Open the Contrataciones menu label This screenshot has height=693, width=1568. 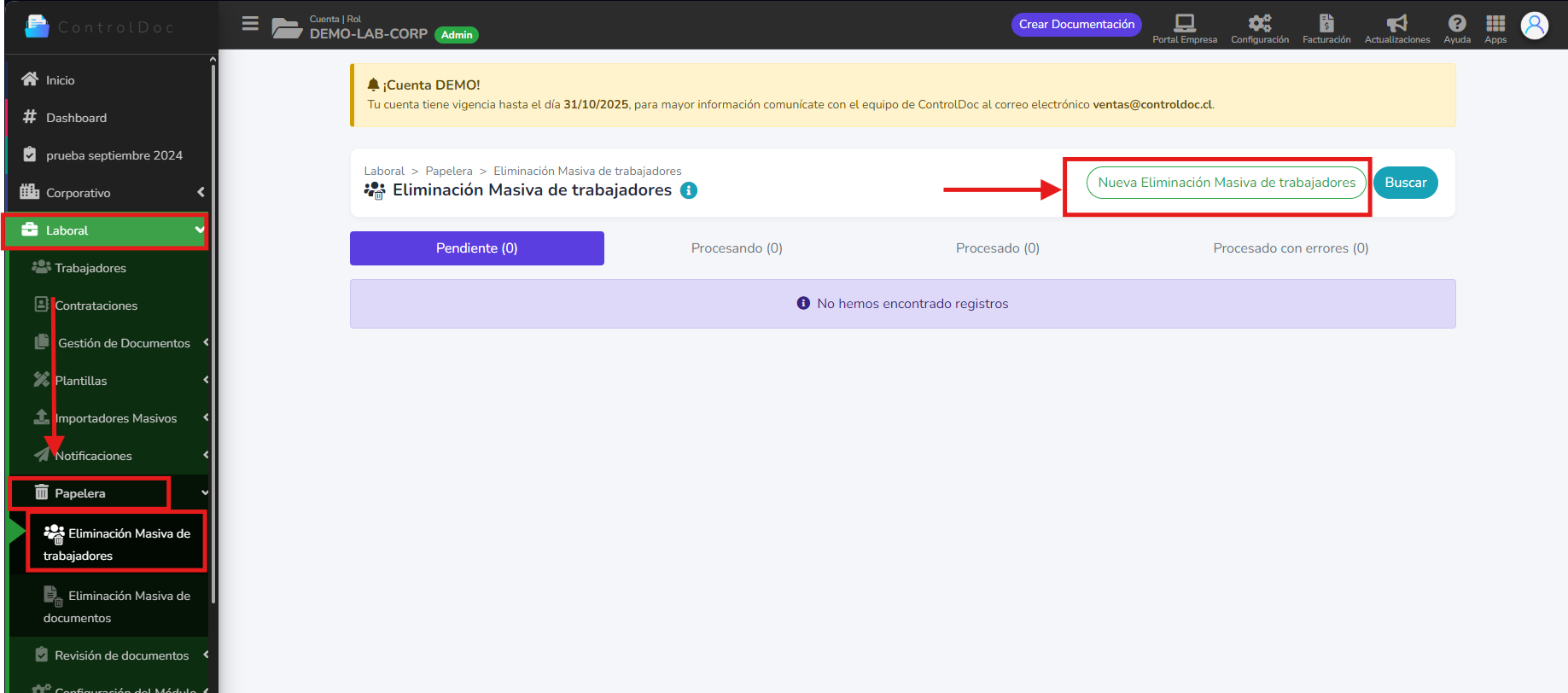point(96,306)
